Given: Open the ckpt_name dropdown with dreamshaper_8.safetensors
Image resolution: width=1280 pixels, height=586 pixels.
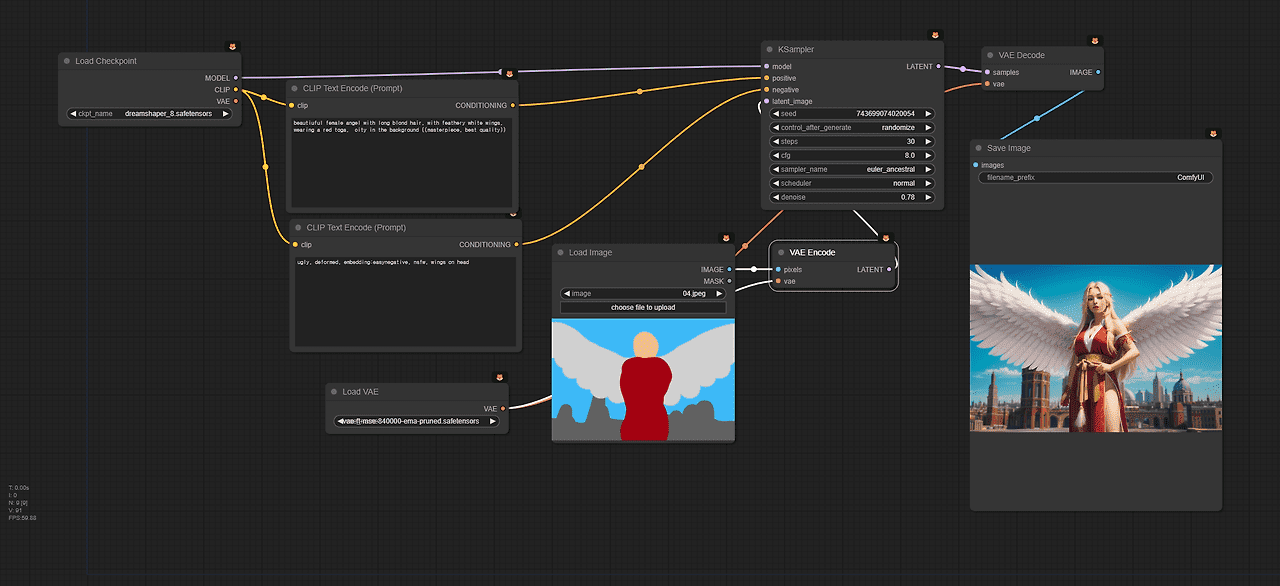Looking at the screenshot, I should 149,114.
